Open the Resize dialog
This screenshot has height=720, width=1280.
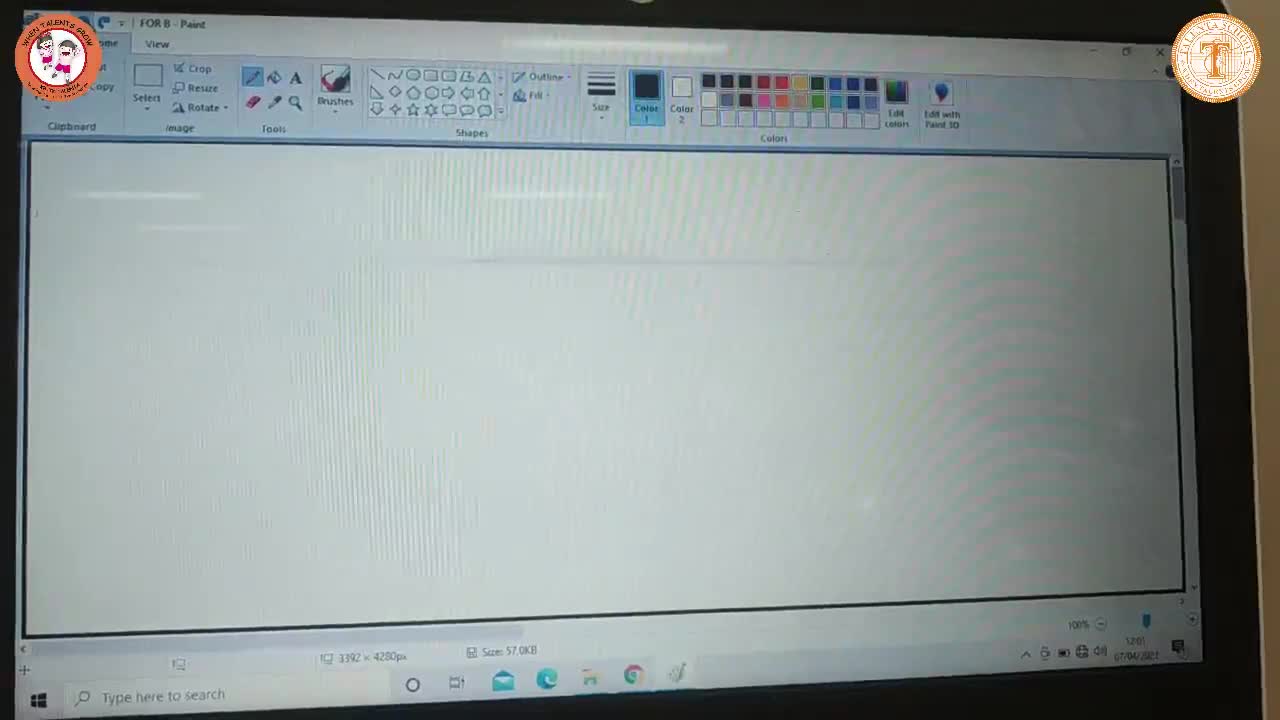pyautogui.click(x=195, y=88)
